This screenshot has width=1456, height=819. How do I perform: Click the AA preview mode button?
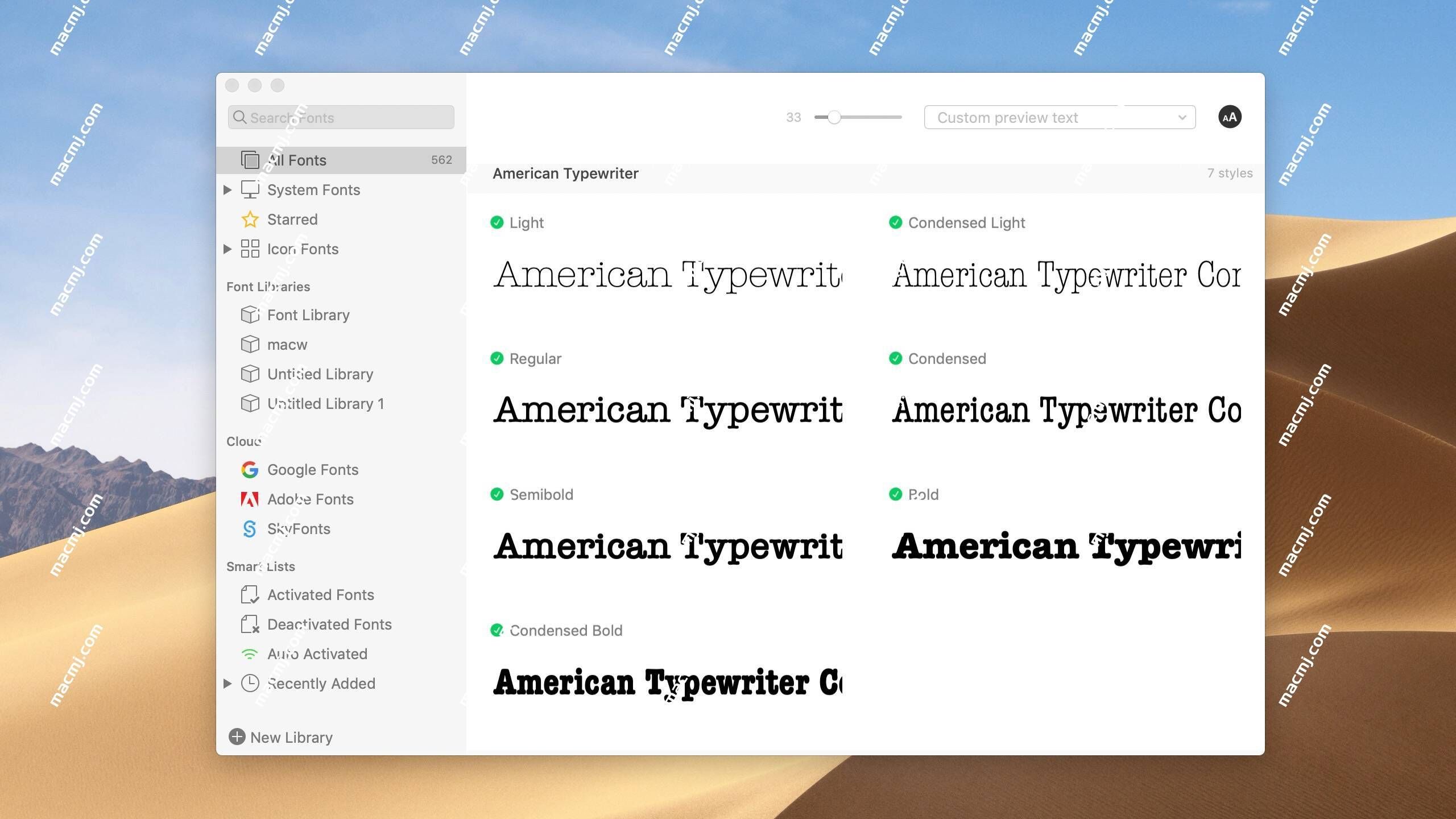click(1230, 117)
